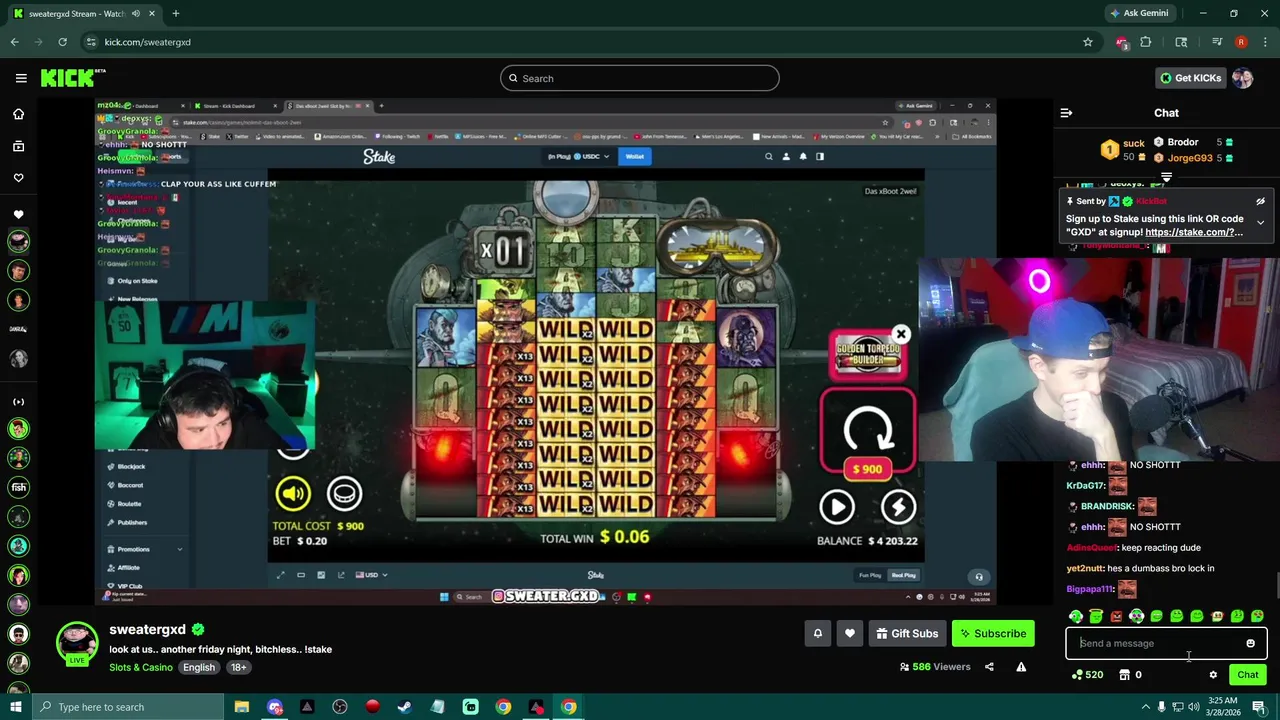This screenshot has width=1280, height=720.
Task: Expand pinned message with chevron
Action: pyautogui.click(x=1260, y=222)
